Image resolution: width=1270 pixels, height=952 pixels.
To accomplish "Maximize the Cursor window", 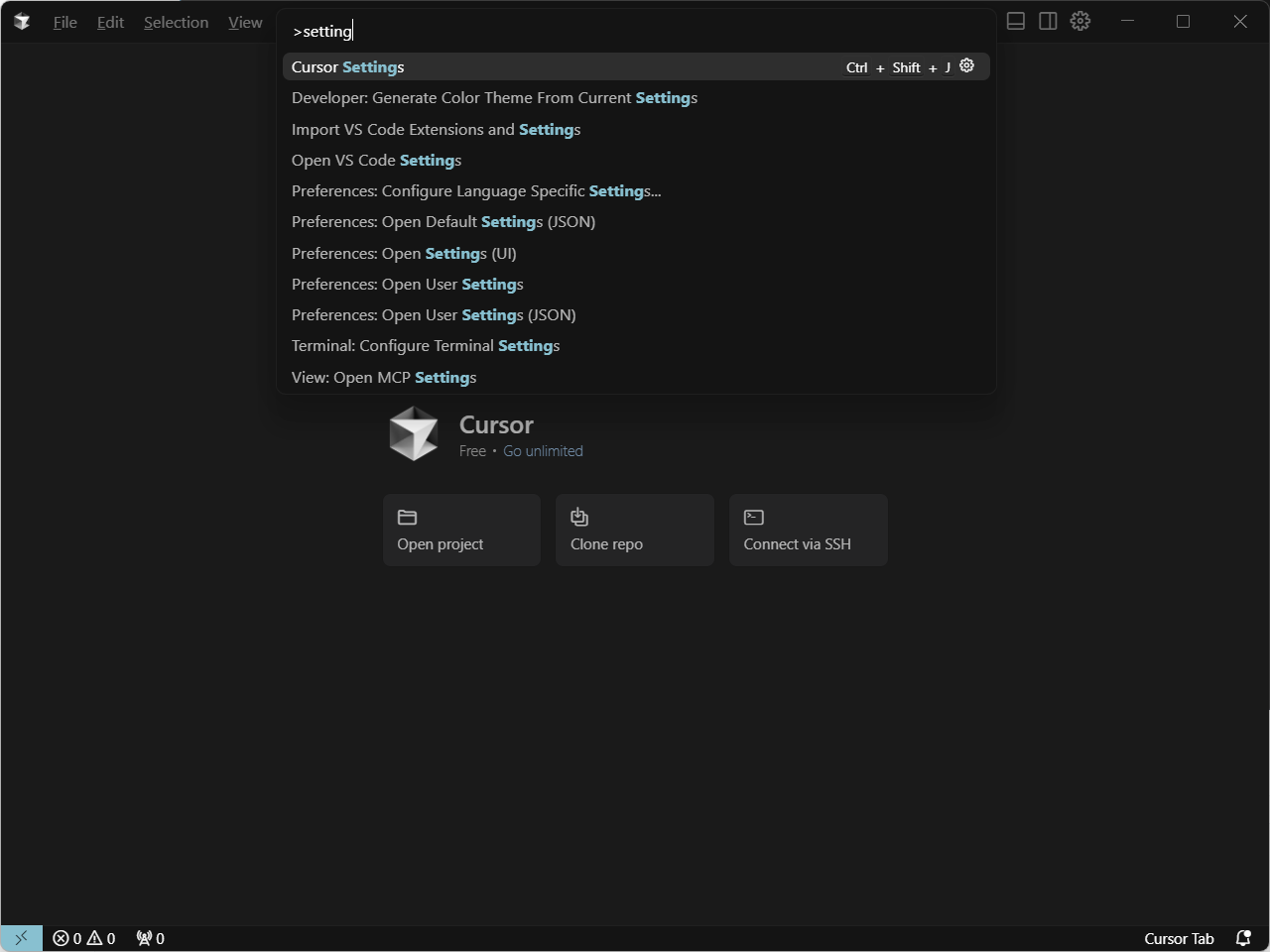I will (x=1183, y=21).
